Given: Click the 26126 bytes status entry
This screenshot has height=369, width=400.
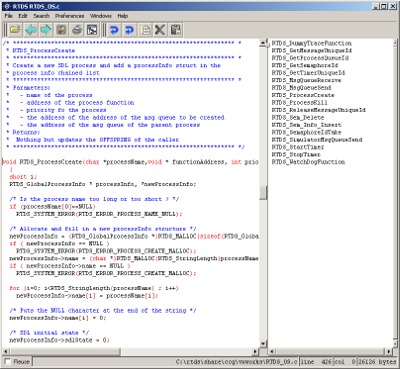Looking at the screenshot, I should 377,361.
